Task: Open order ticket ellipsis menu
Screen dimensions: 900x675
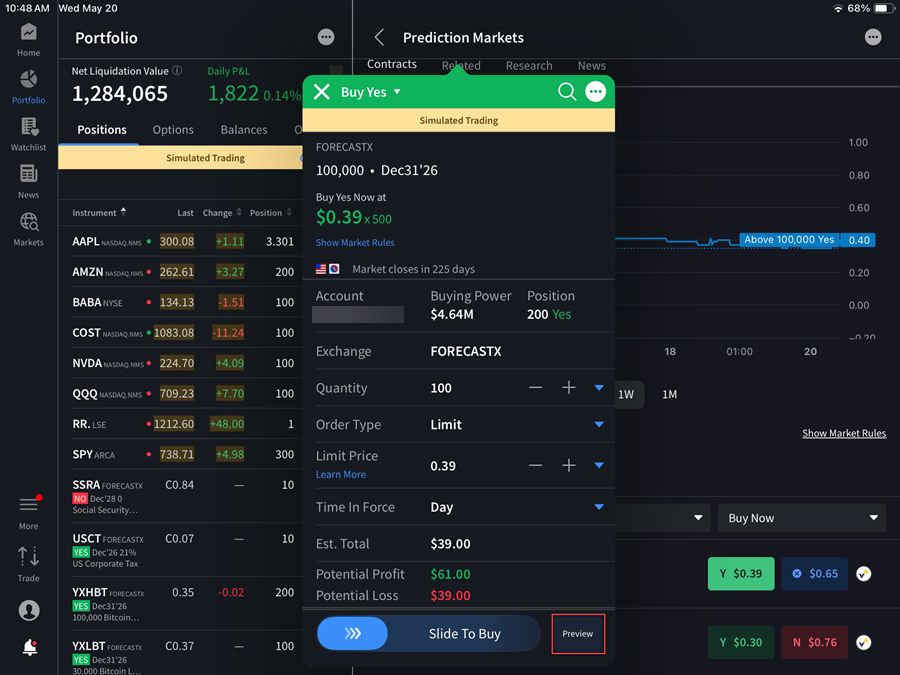Action: tap(595, 92)
